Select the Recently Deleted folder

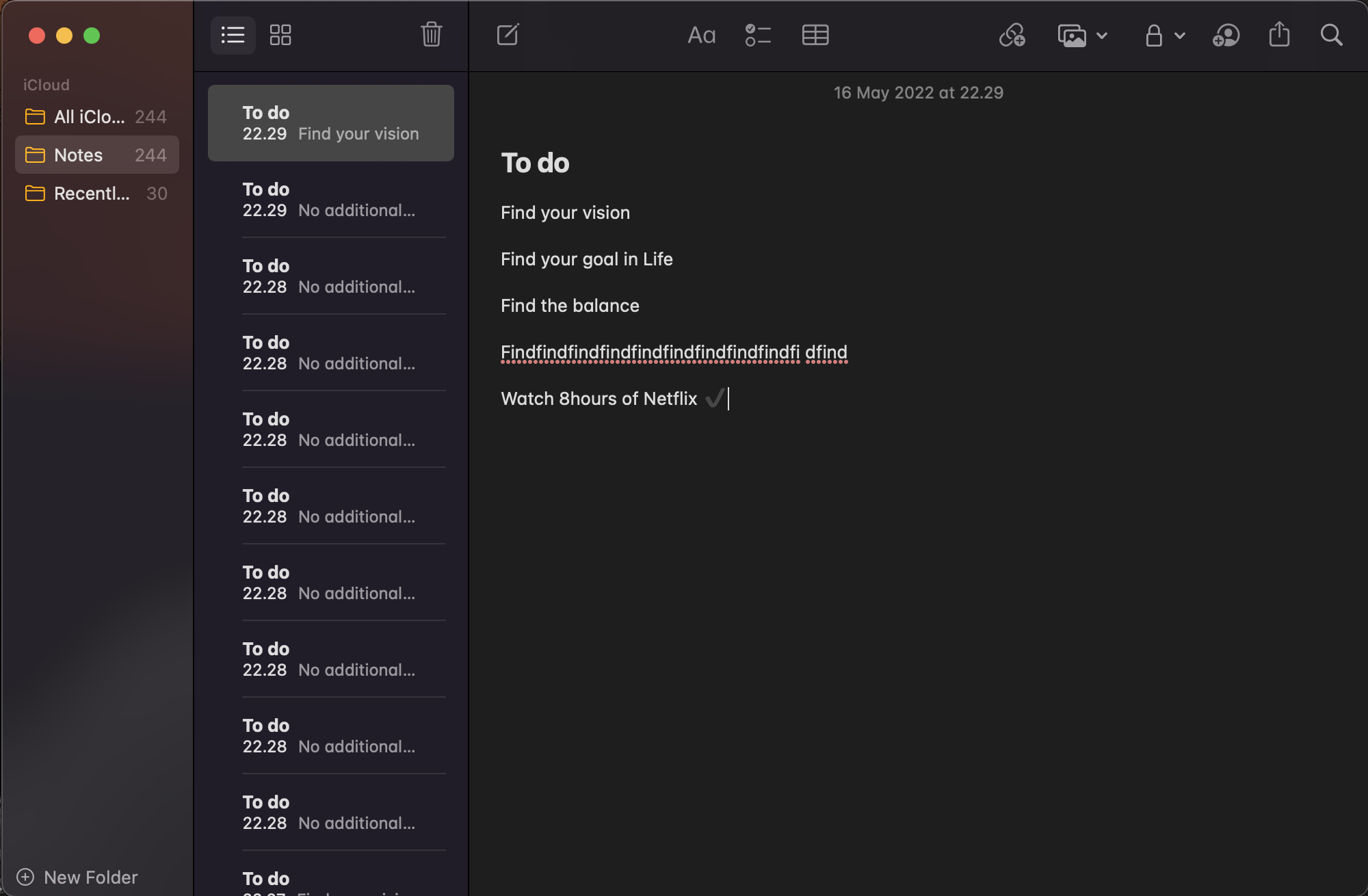point(96,194)
